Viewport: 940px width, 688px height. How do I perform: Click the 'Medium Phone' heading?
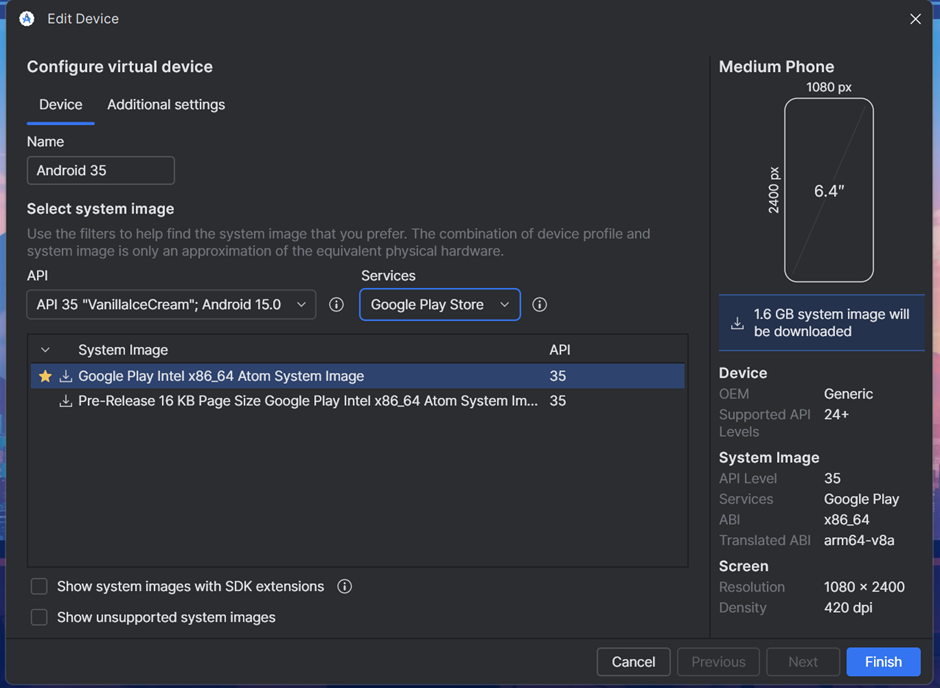[776, 67]
